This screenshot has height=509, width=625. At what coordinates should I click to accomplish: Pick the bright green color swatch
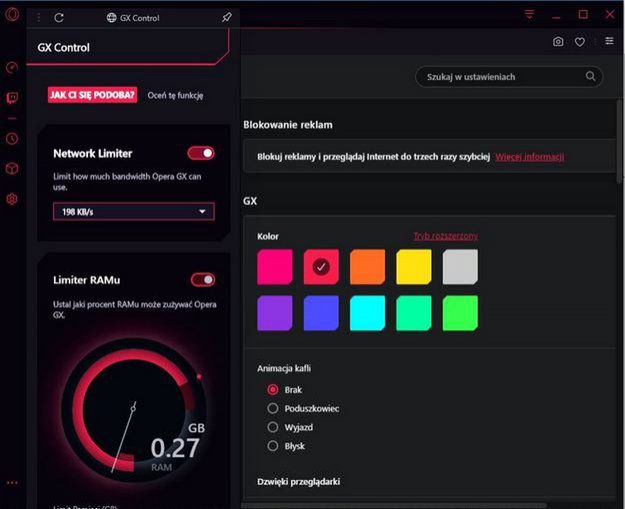pyautogui.click(x=460, y=313)
